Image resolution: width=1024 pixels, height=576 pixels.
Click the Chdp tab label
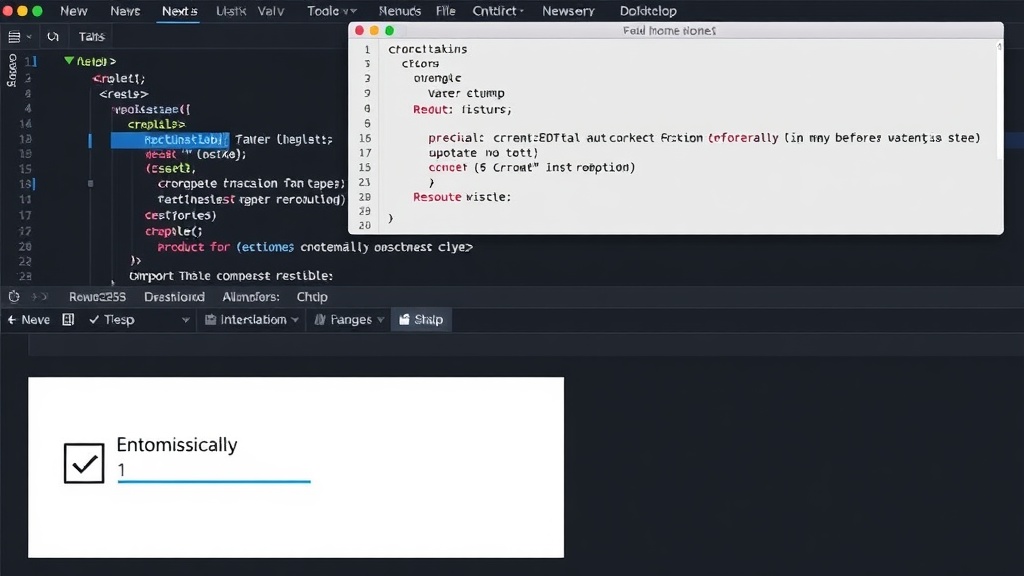click(312, 296)
